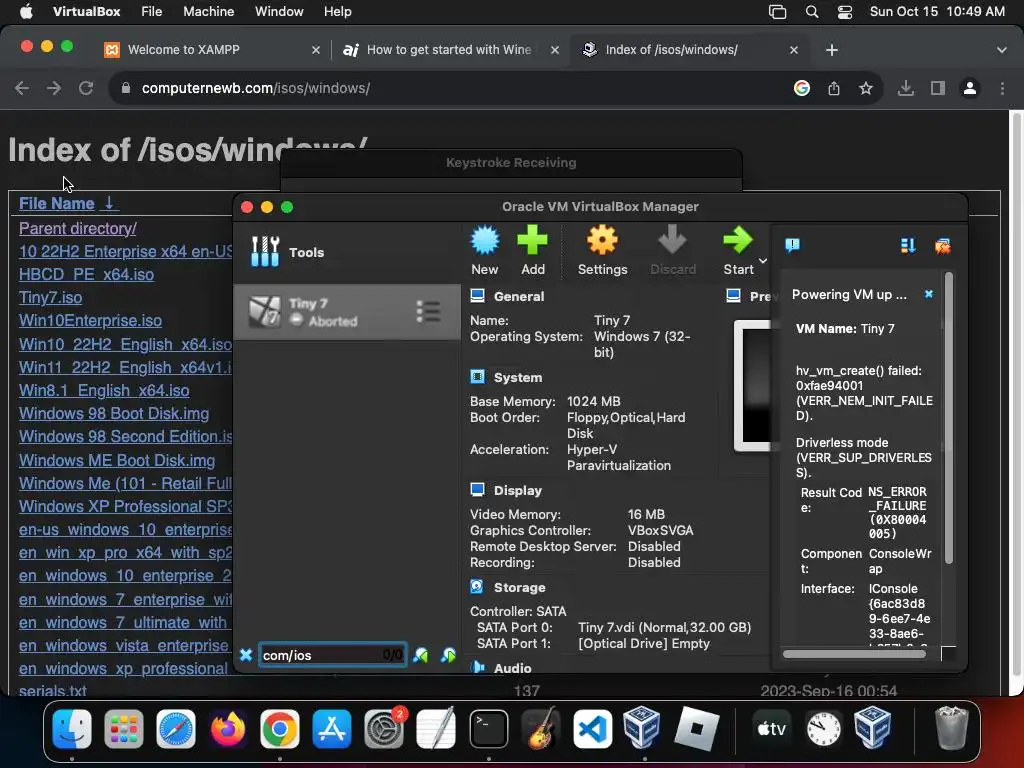
Task: Close the VM search bar with the X
Action: click(x=246, y=655)
